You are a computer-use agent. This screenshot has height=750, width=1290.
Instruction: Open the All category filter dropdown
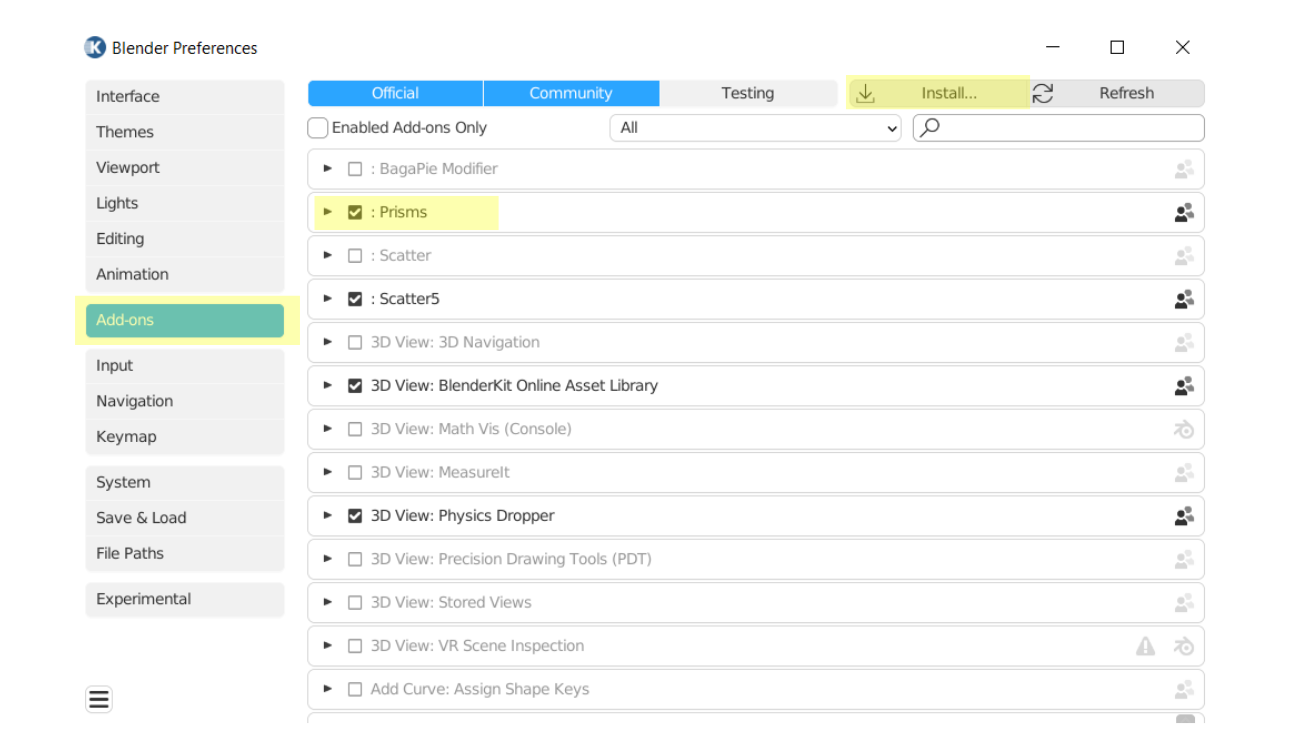755,128
